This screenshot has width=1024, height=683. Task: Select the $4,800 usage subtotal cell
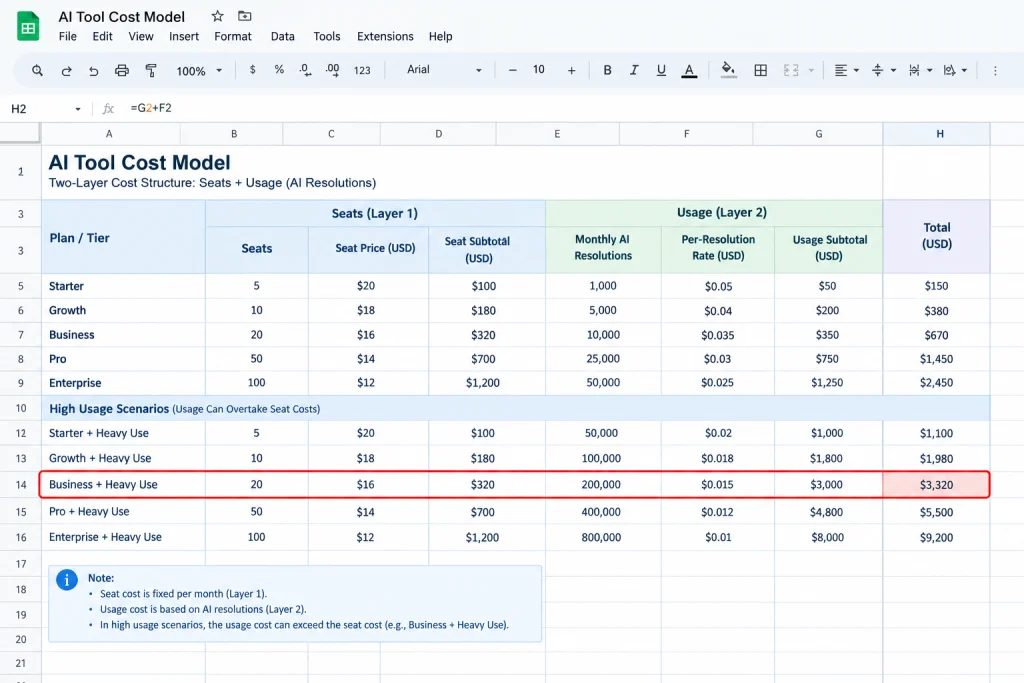(x=828, y=512)
